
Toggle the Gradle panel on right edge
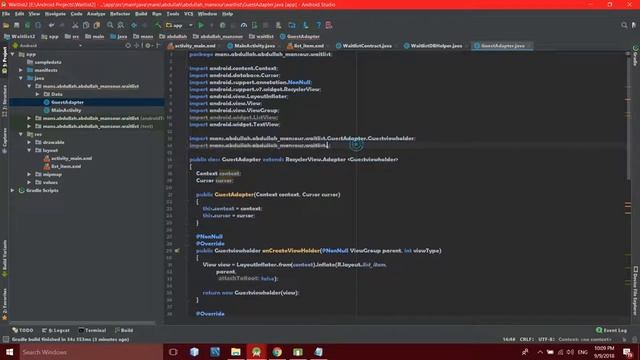[x=636, y=56]
